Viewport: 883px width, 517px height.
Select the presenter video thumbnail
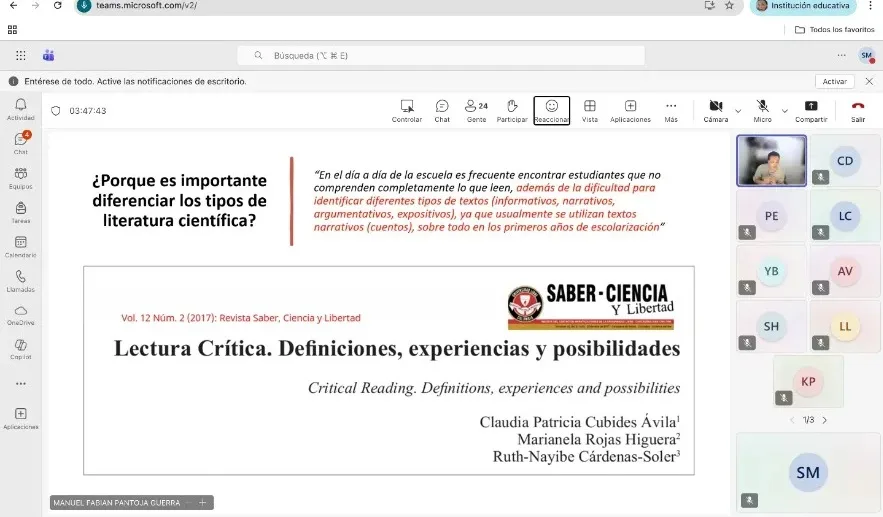click(771, 161)
